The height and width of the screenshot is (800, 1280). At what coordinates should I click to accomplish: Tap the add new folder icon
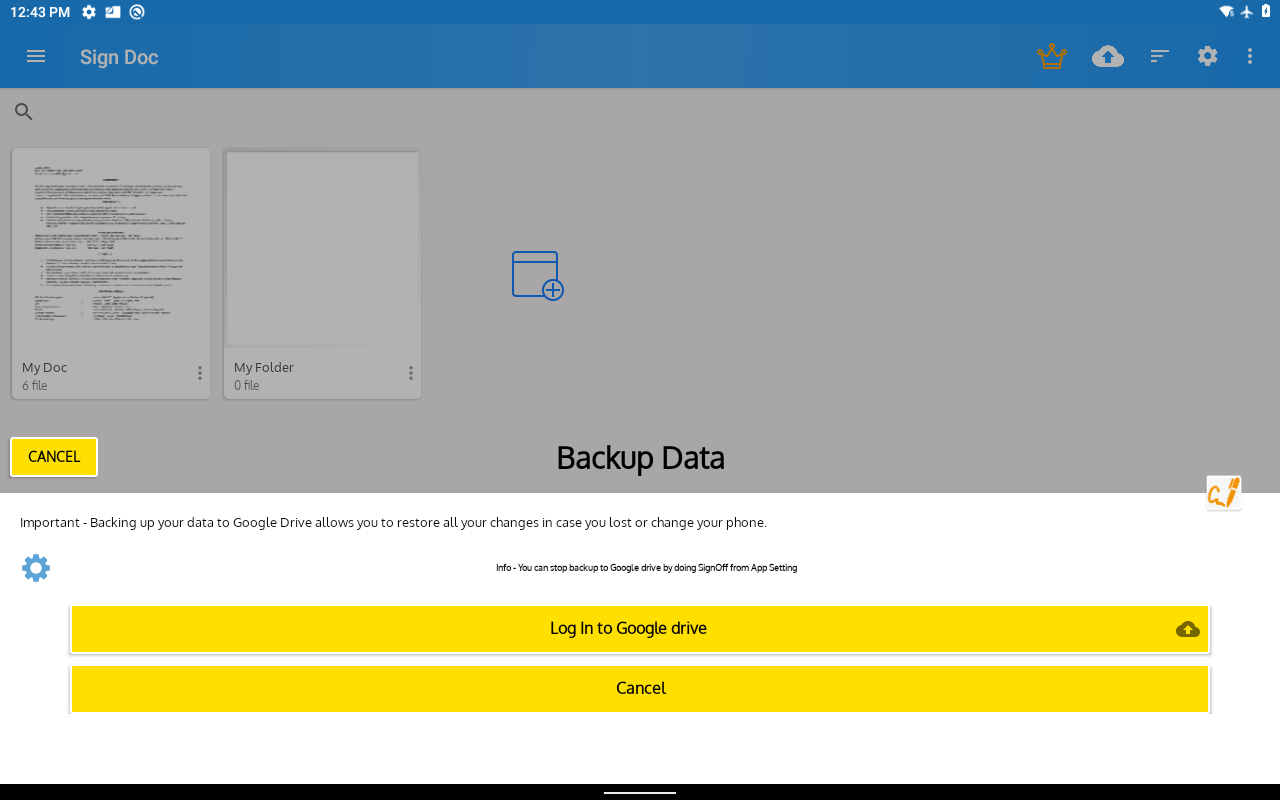pyautogui.click(x=538, y=275)
